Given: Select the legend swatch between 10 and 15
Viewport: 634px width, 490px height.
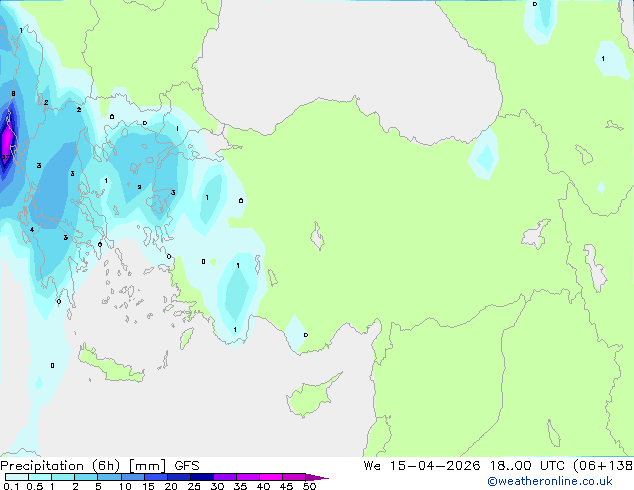Looking at the screenshot, I should click(132, 477).
